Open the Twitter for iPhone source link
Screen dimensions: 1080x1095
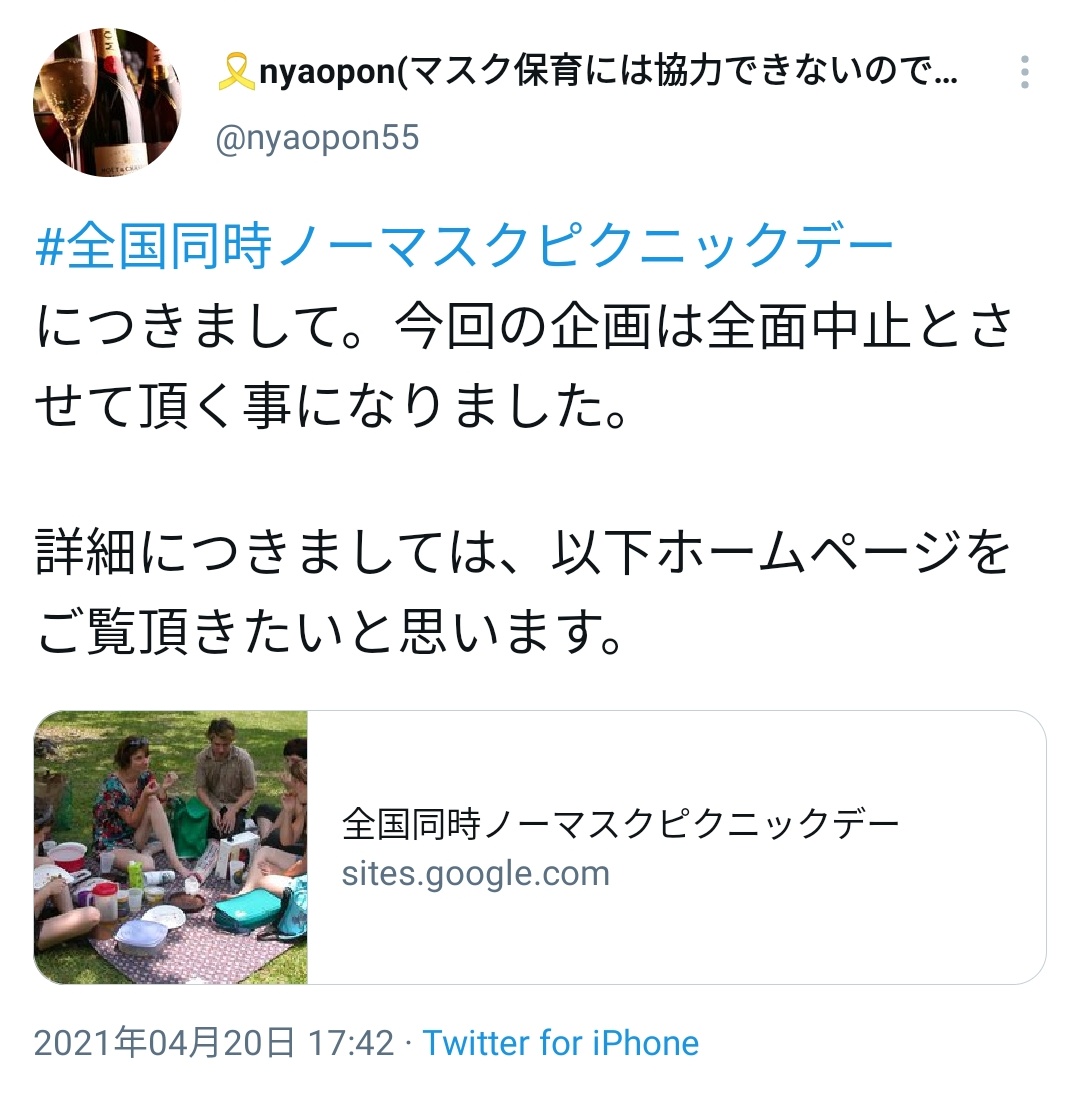561,1043
